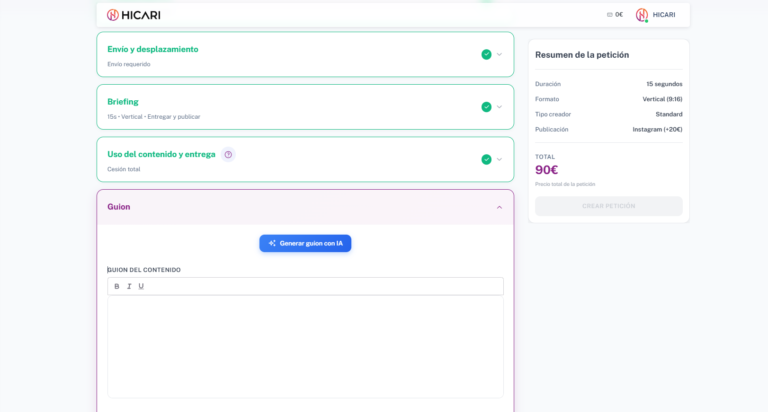
Task: Toggle italic formatting in the script editor
Action: click(x=129, y=286)
